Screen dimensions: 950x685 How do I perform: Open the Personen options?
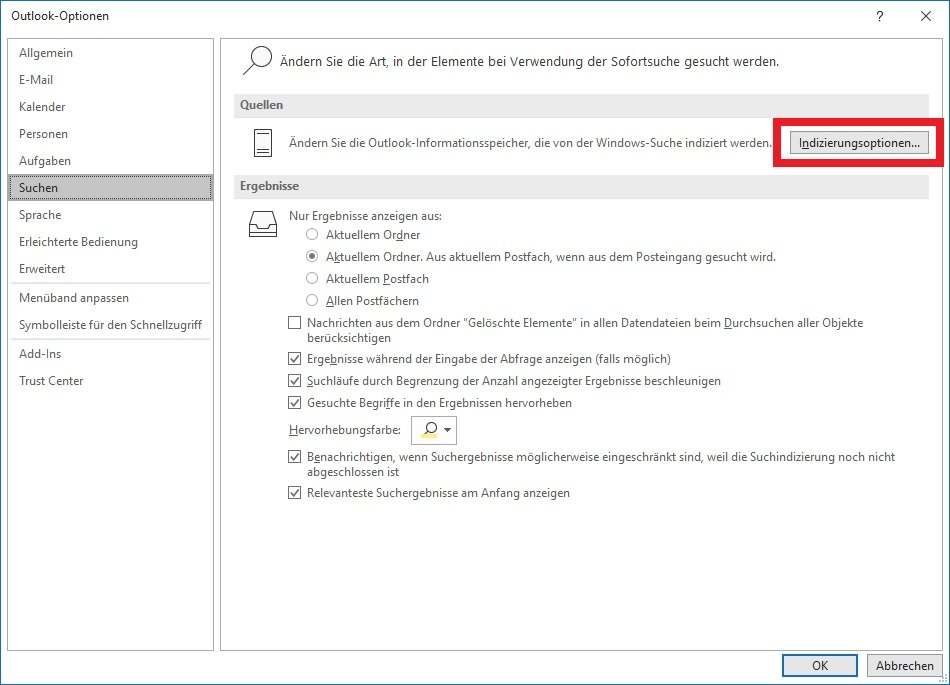click(110, 134)
